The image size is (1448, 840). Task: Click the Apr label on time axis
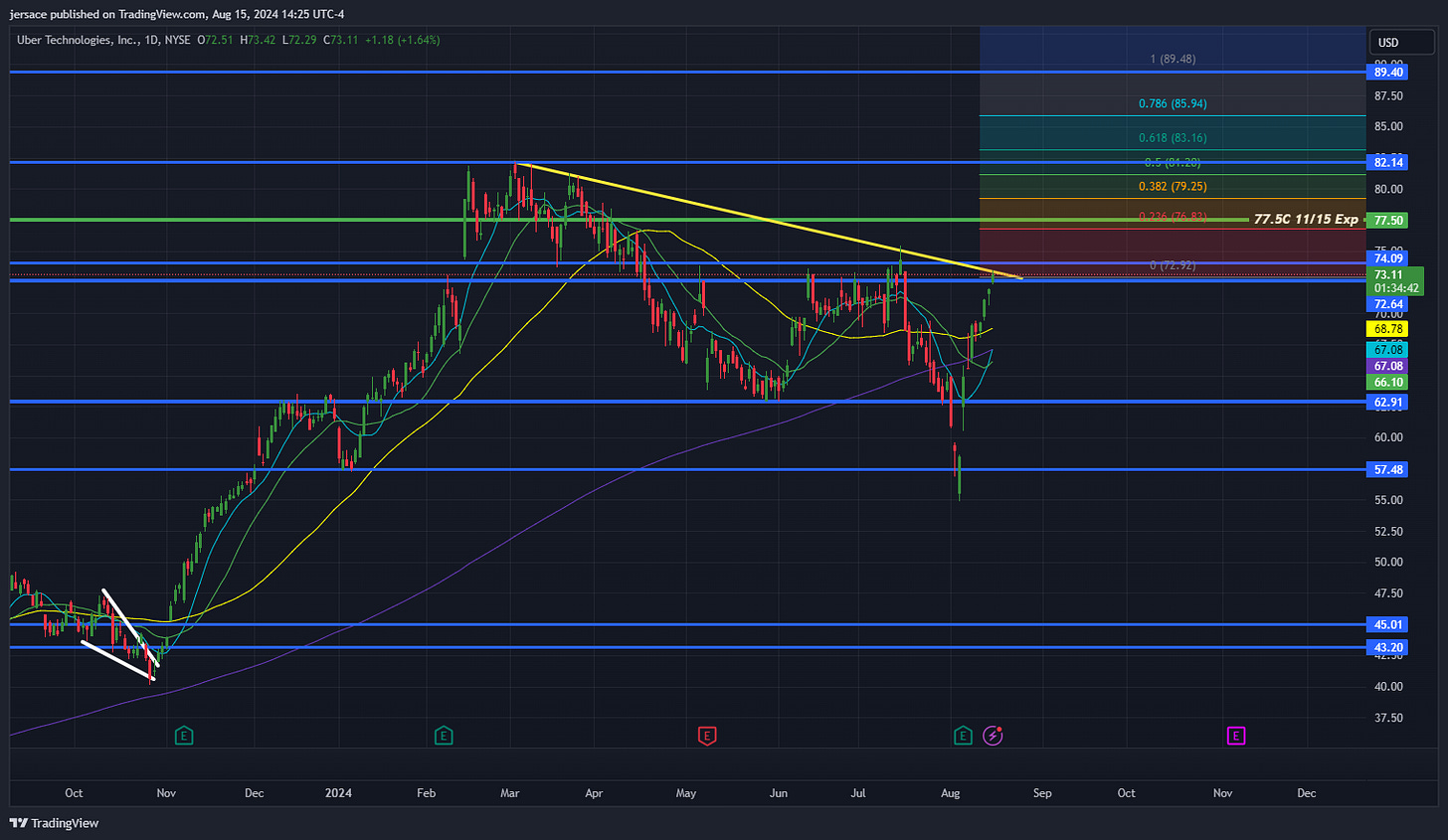pos(594,793)
